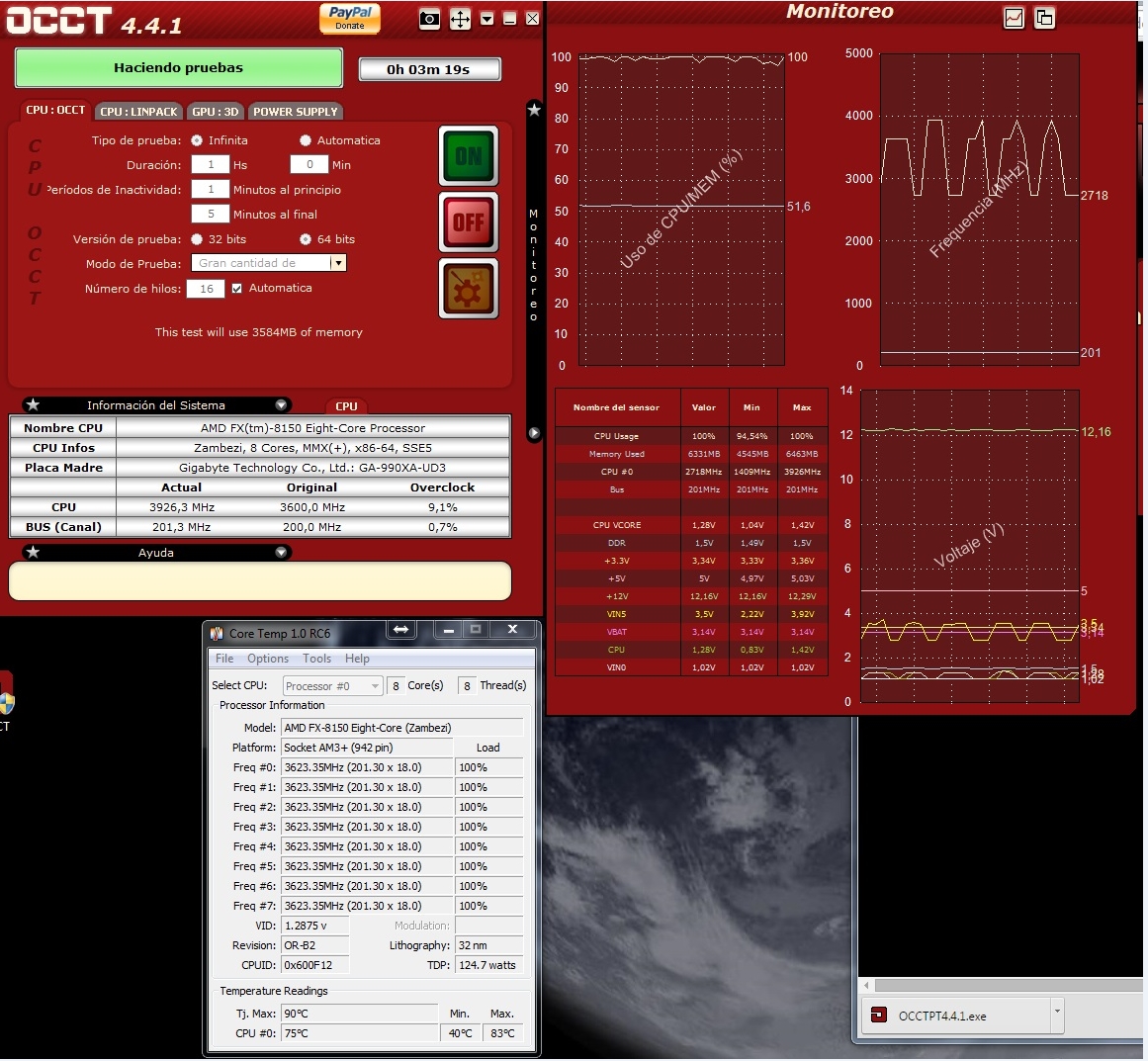This screenshot has height=1061, width=1148.
Task: Click the Core Temp title bar app icon
Action: [x=217, y=634]
